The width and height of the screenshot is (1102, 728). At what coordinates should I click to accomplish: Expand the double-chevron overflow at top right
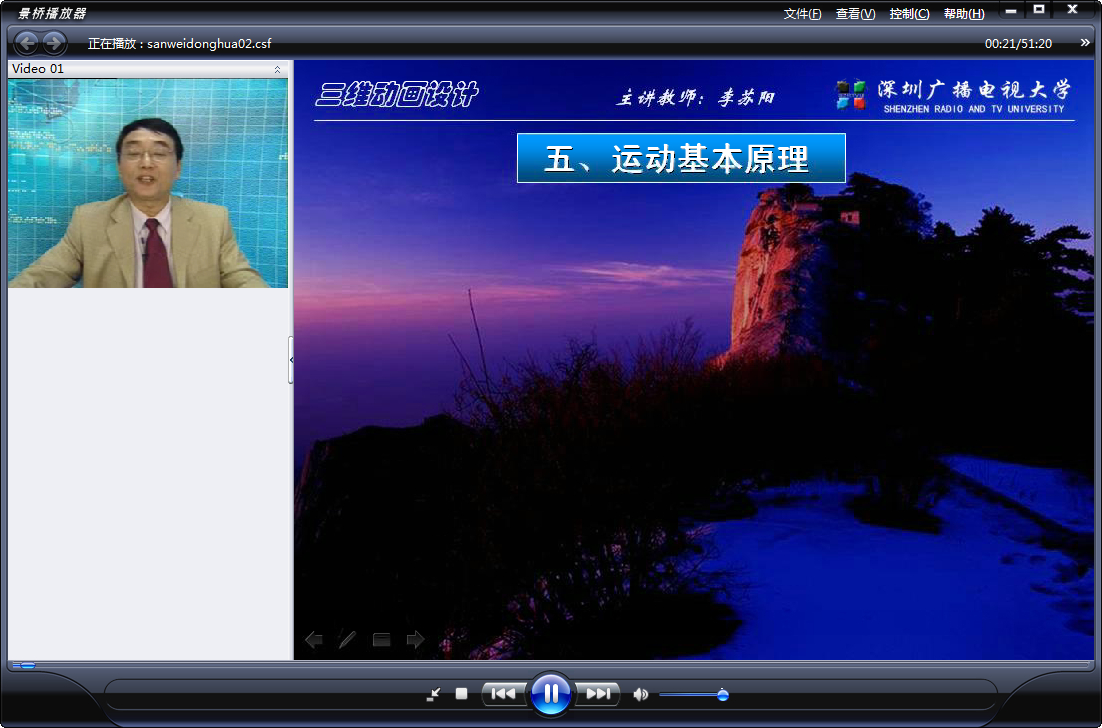(x=1085, y=44)
